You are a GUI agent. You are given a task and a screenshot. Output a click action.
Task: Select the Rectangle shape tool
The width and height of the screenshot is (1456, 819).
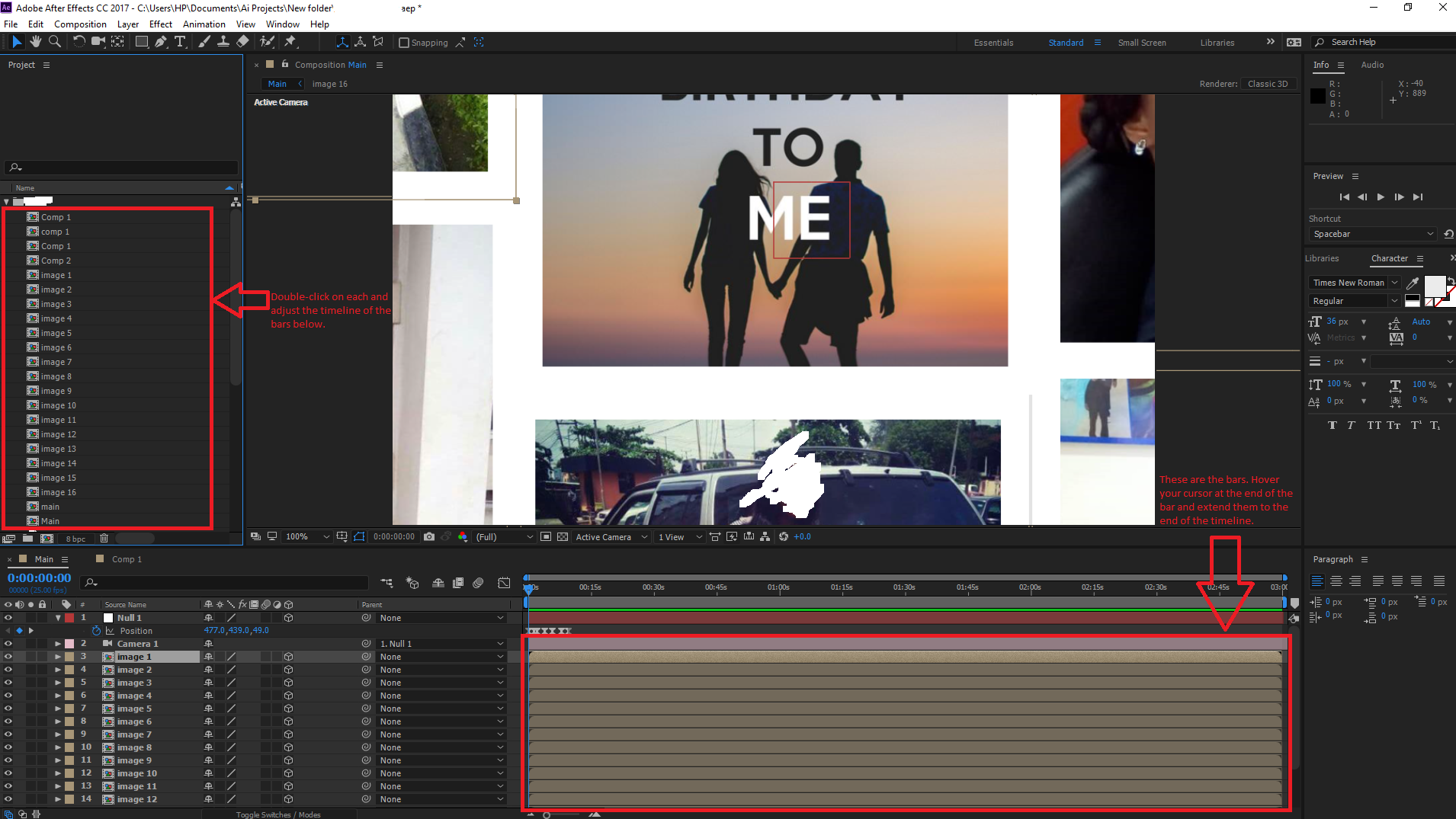coord(142,42)
